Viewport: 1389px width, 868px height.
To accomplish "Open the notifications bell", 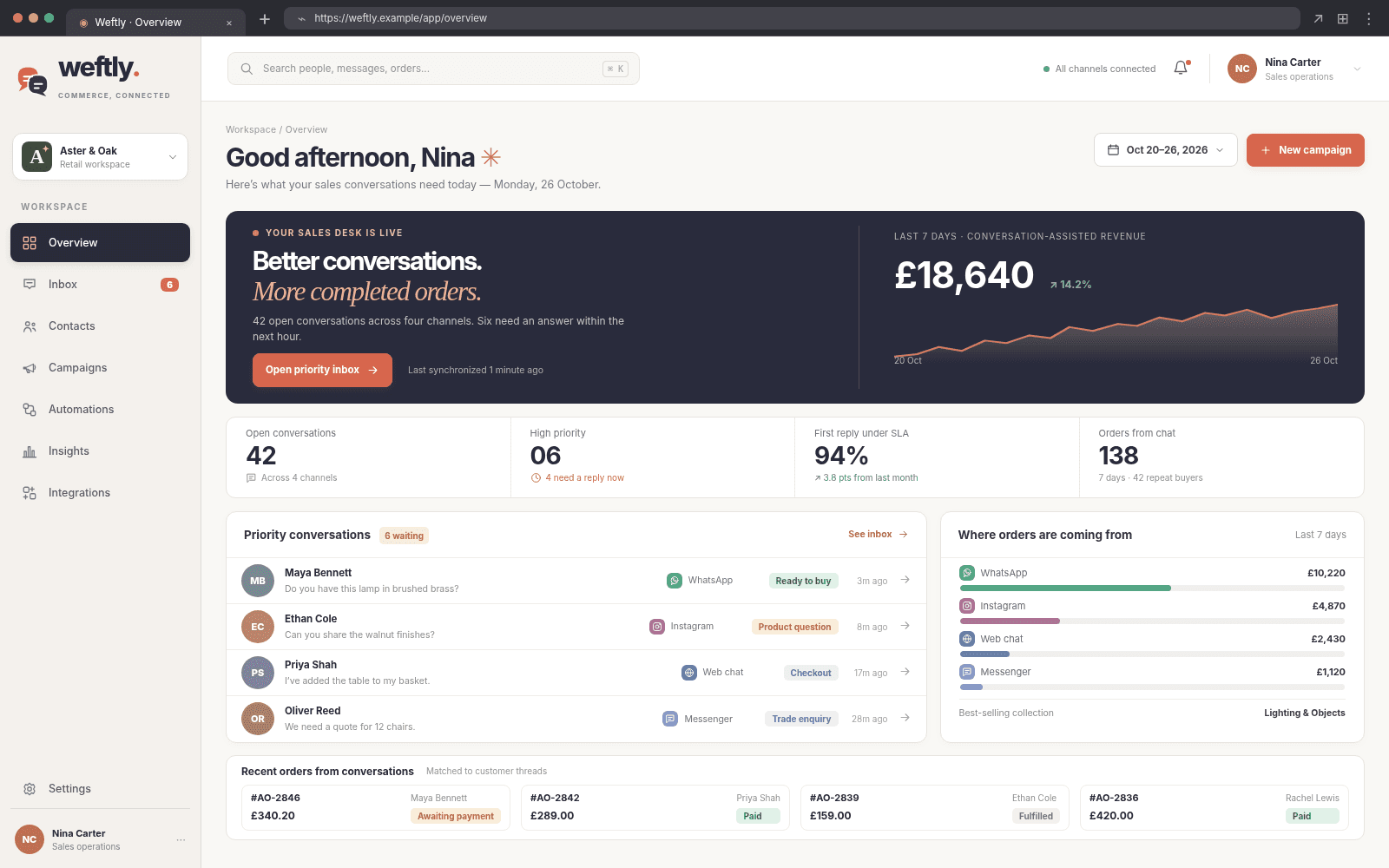I will click(1181, 68).
